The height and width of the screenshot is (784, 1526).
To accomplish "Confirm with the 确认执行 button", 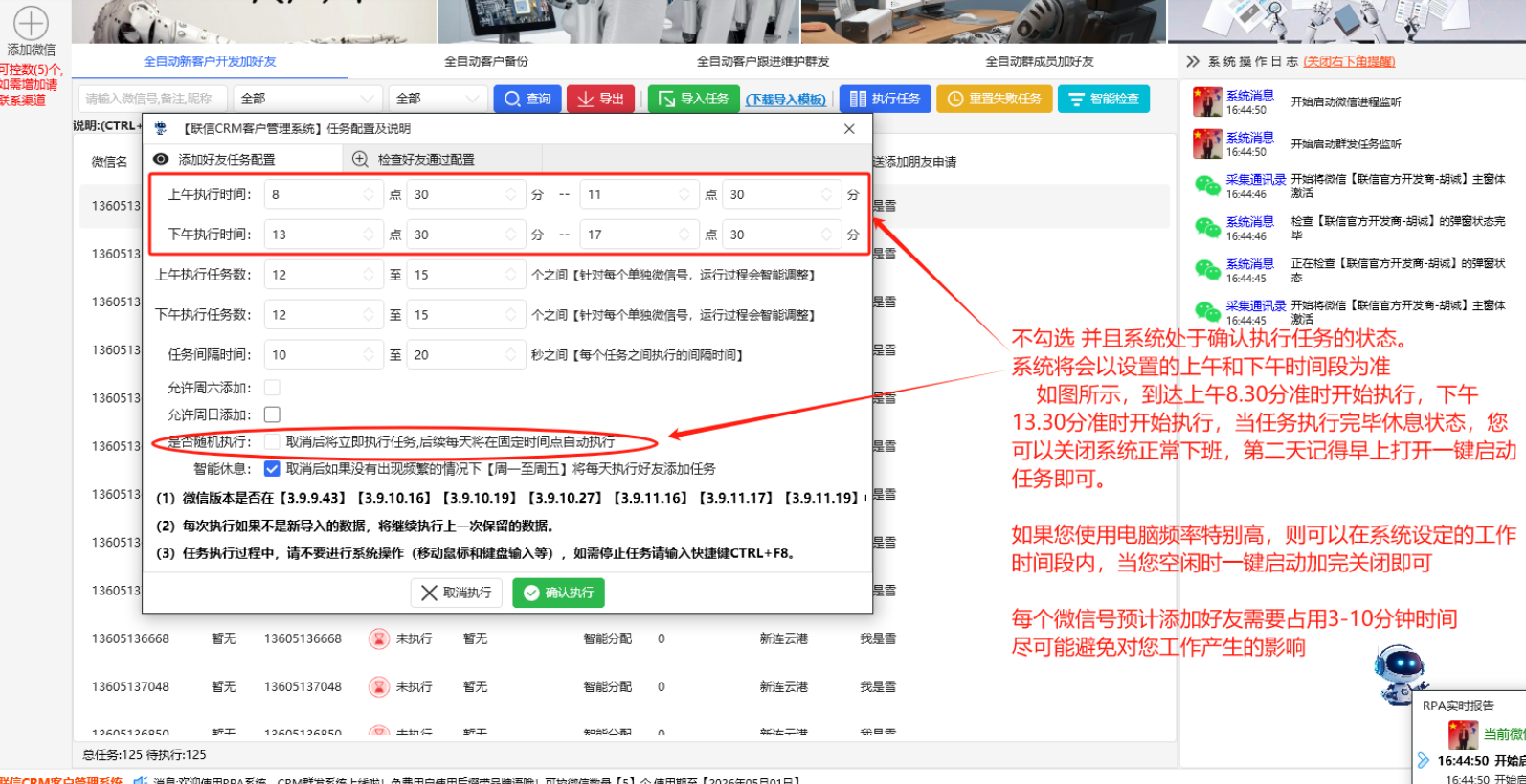I will point(558,593).
